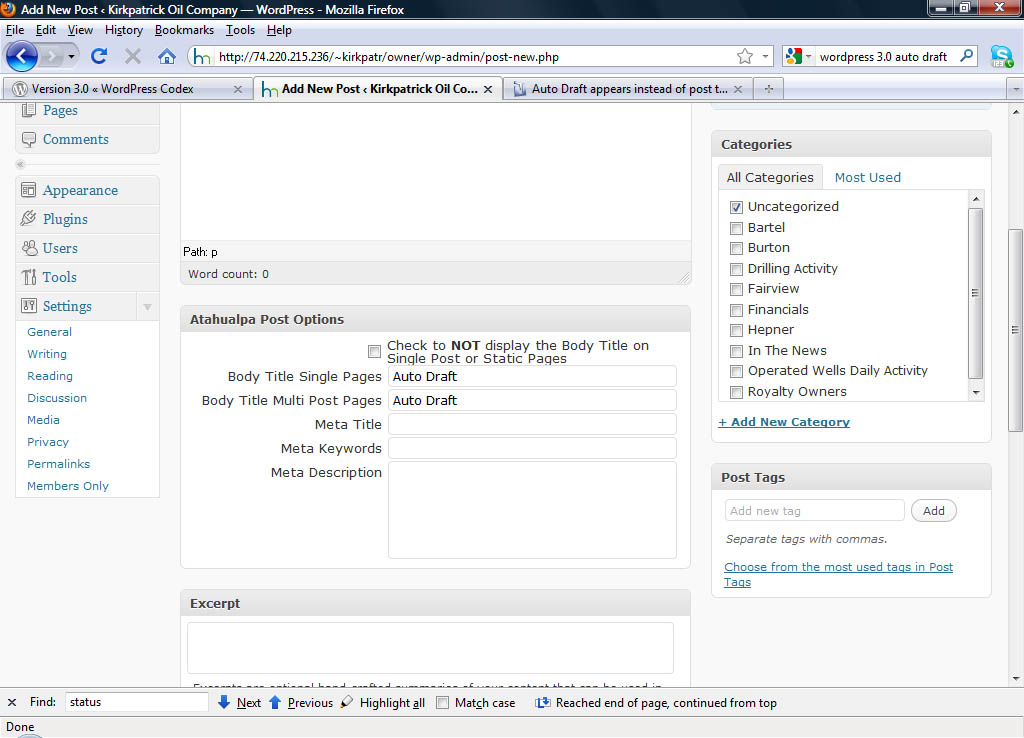Click the Meta Title input field
Screen dimensions: 1024x738
pos(532,425)
